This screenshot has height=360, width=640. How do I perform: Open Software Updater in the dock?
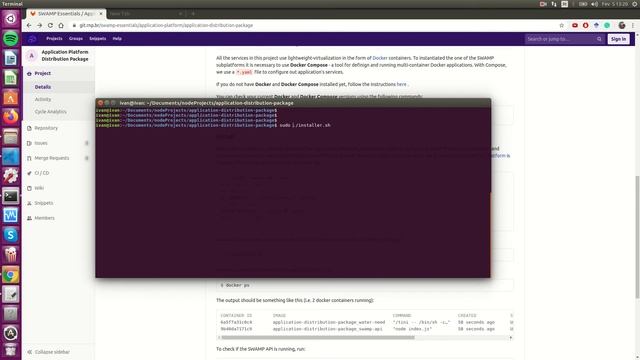pos(11,333)
